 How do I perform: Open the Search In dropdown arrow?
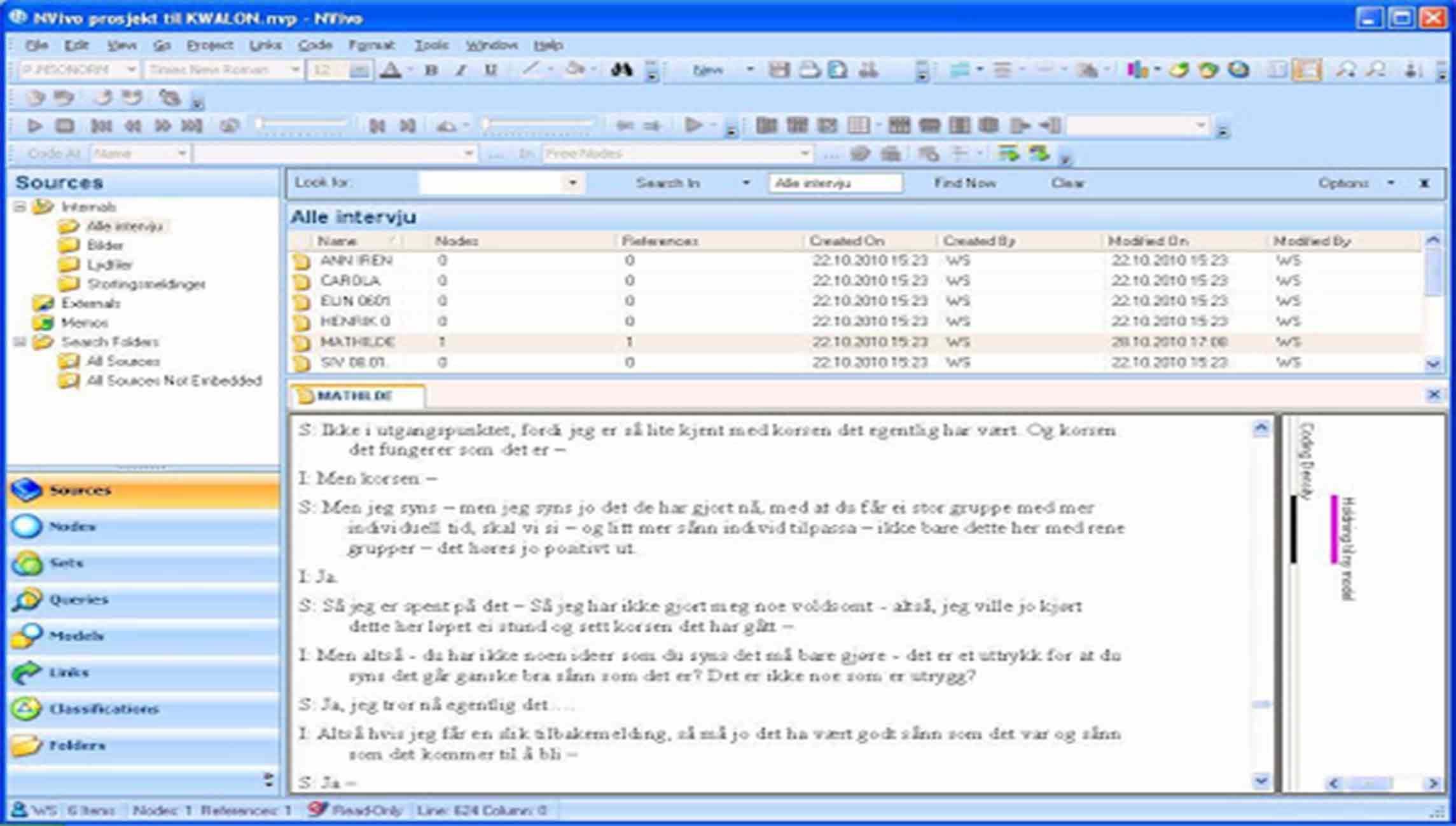click(745, 183)
